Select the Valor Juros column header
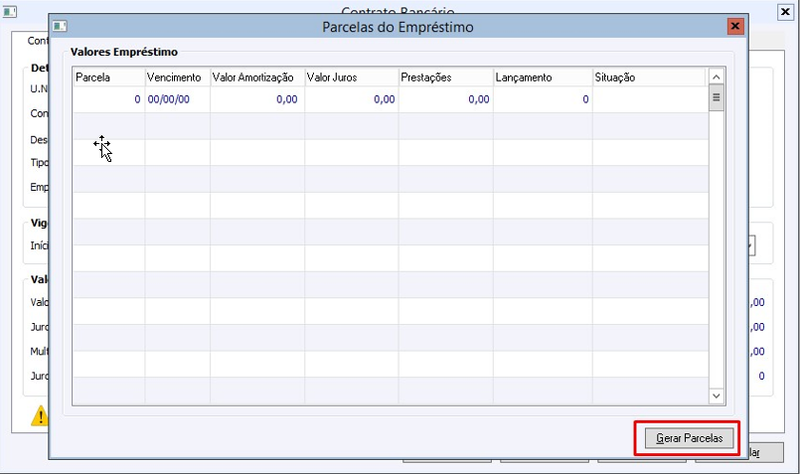The image size is (800, 474). pyautogui.click(x=352, y=78)
